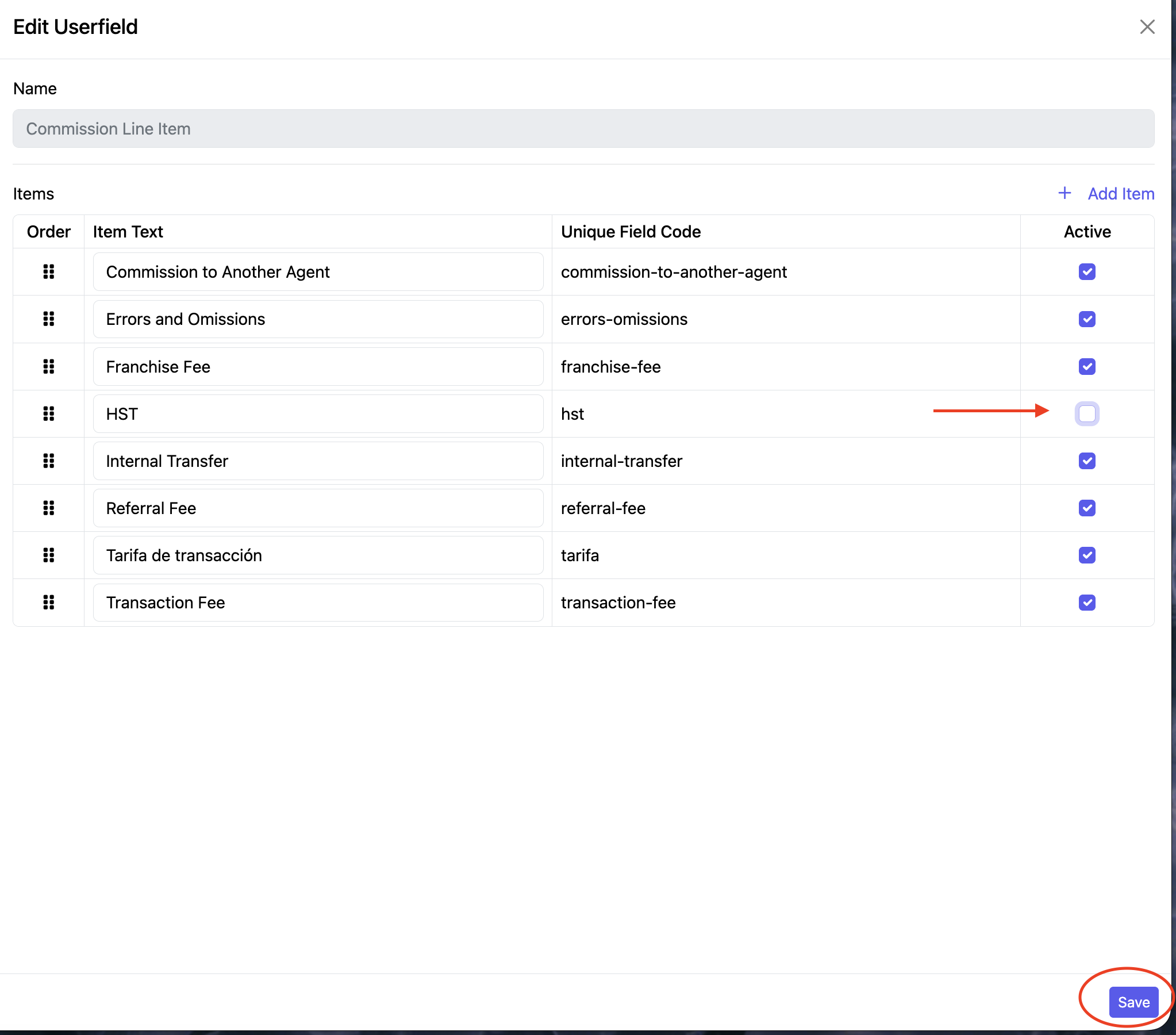Click the Add Item link
The width and height of the screenshot is (1176, 1035).
(1120, 194)
